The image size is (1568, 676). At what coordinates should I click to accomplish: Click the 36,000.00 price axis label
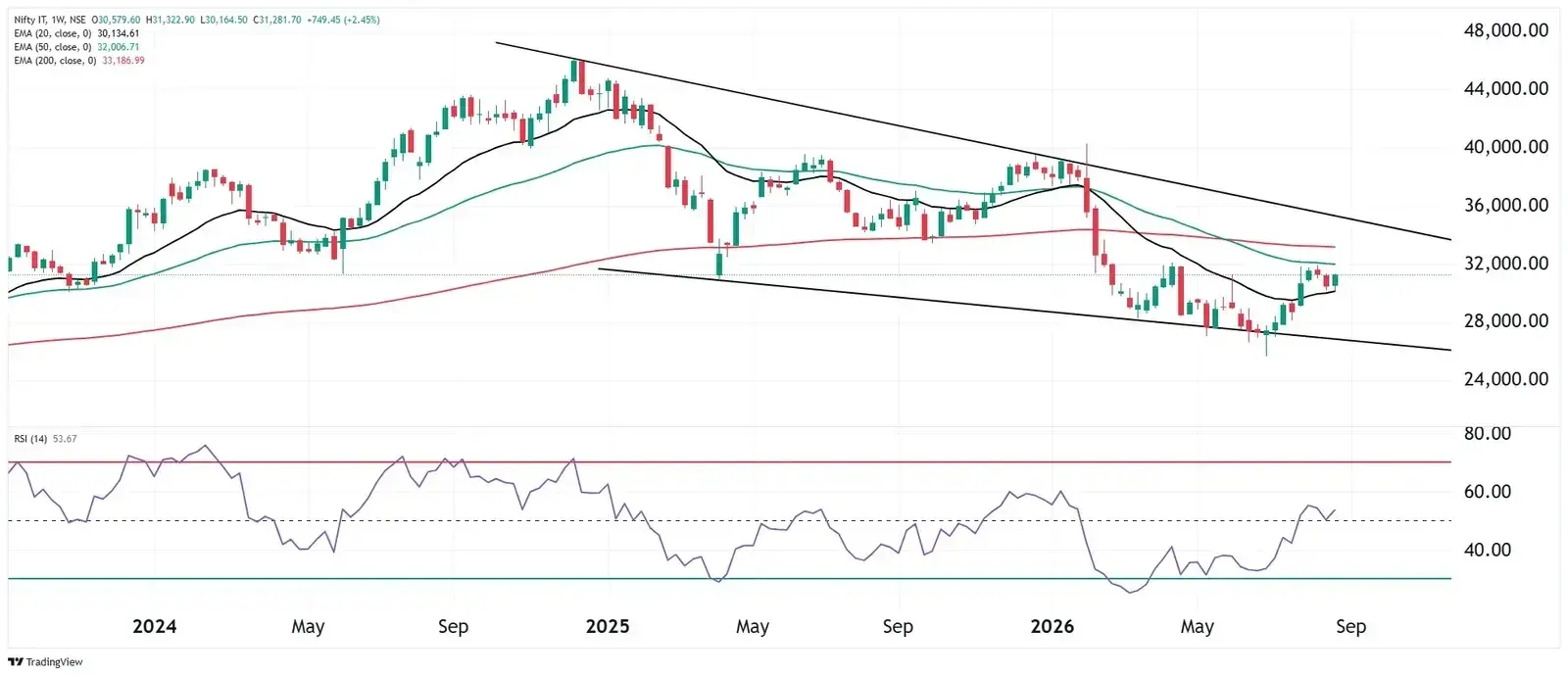[1505, 206]
